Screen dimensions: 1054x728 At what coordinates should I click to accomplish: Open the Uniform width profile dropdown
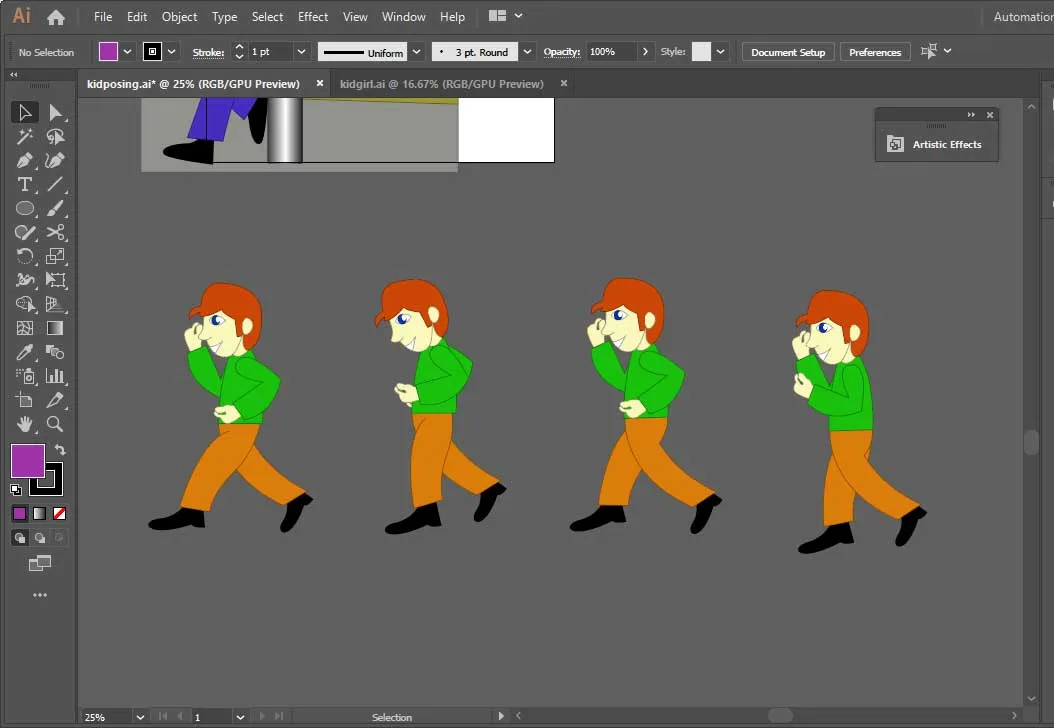pos(417,52)
